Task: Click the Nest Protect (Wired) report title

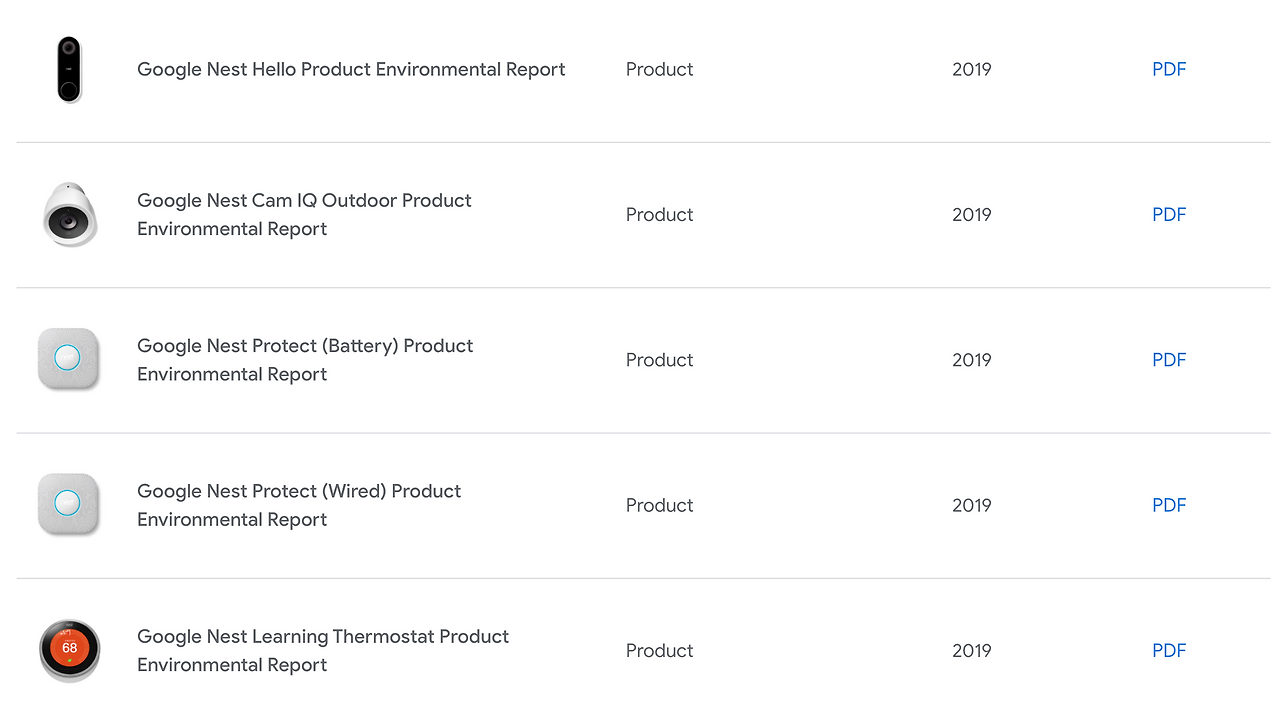Action: 299,505
